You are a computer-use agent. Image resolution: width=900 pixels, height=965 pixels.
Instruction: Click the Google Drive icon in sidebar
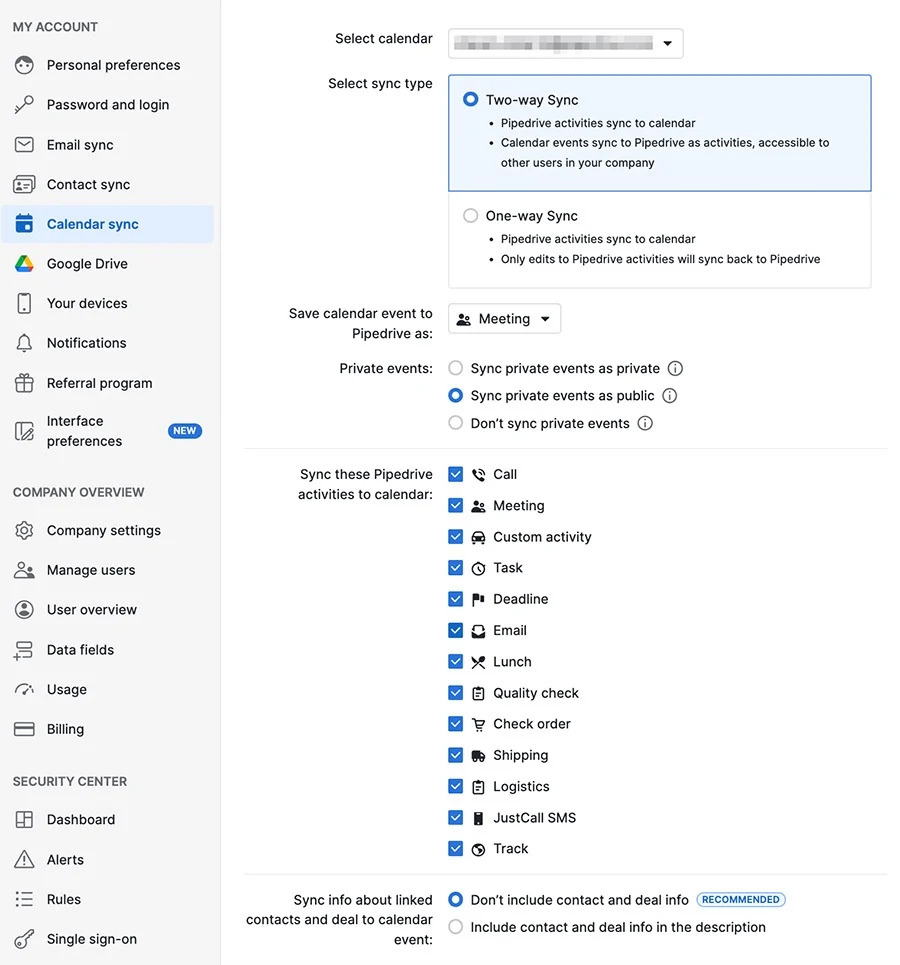pyautogui.click(x=24, y=264)
